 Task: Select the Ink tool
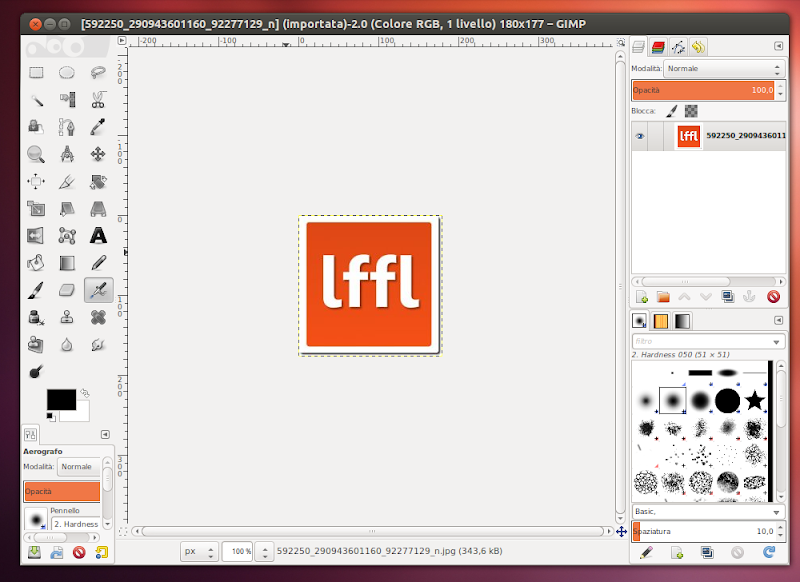[36, 317]
